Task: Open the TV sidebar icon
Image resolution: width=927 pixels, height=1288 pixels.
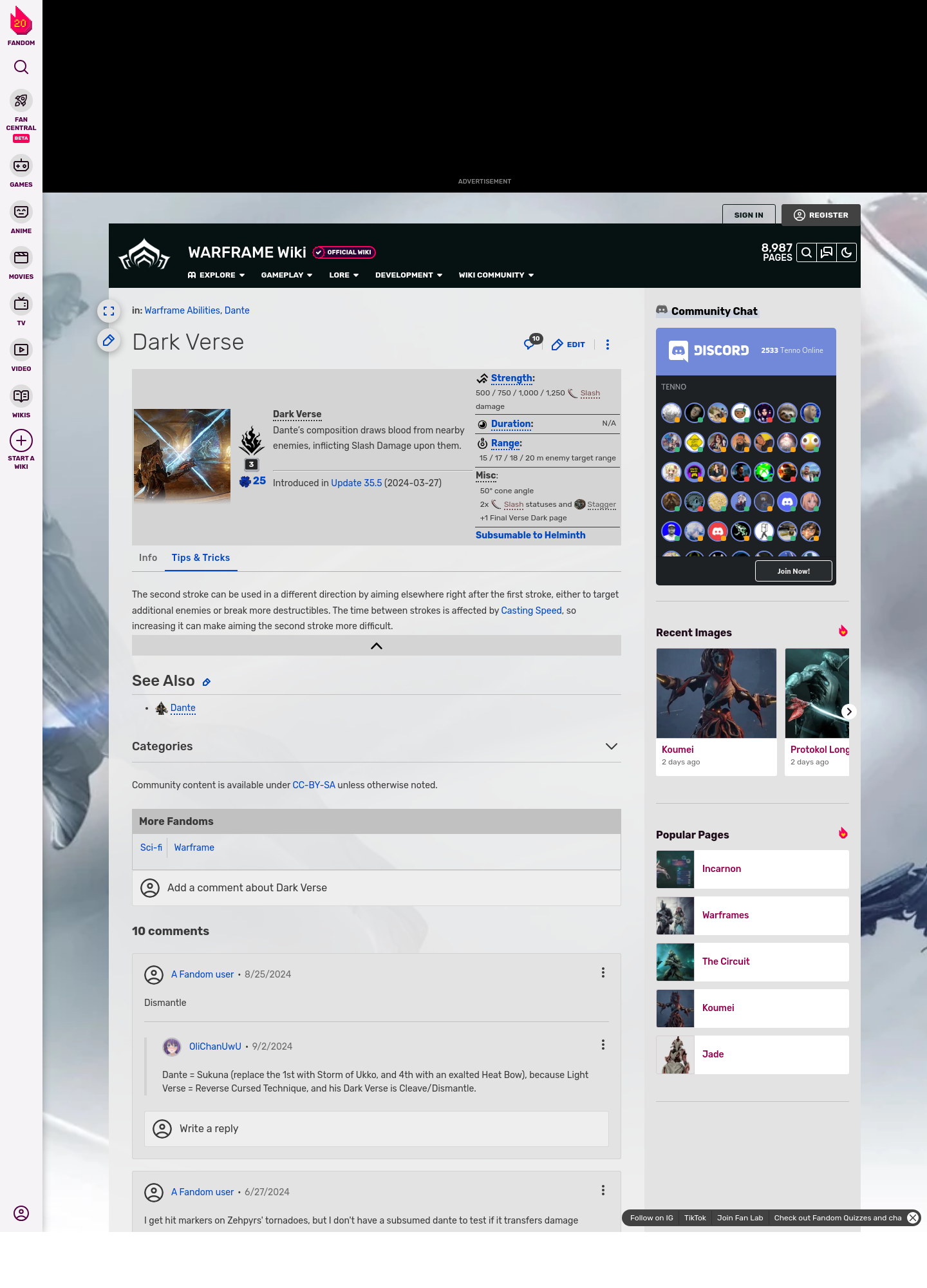Action: tap(21, 303)
